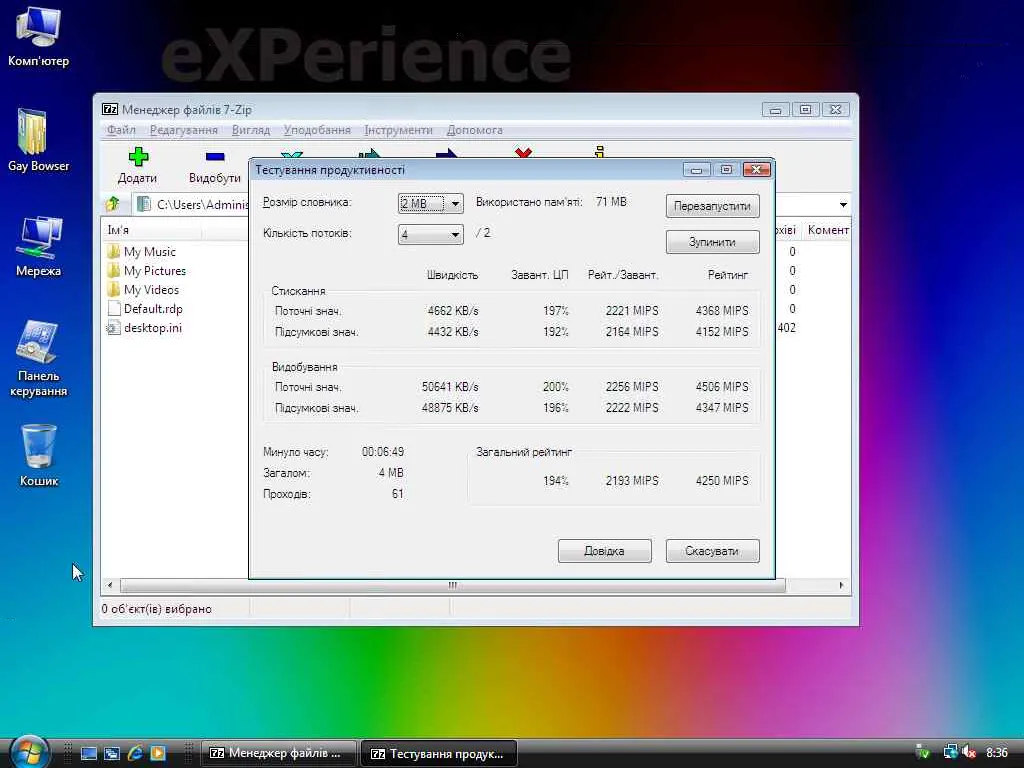Select the Панель керування desktop icon
This screenshot has height=768, width=1024.
click(x=38, y=359)
